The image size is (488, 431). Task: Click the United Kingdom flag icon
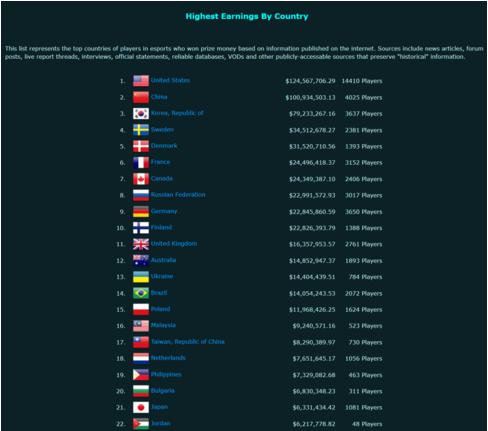(141, 244)
